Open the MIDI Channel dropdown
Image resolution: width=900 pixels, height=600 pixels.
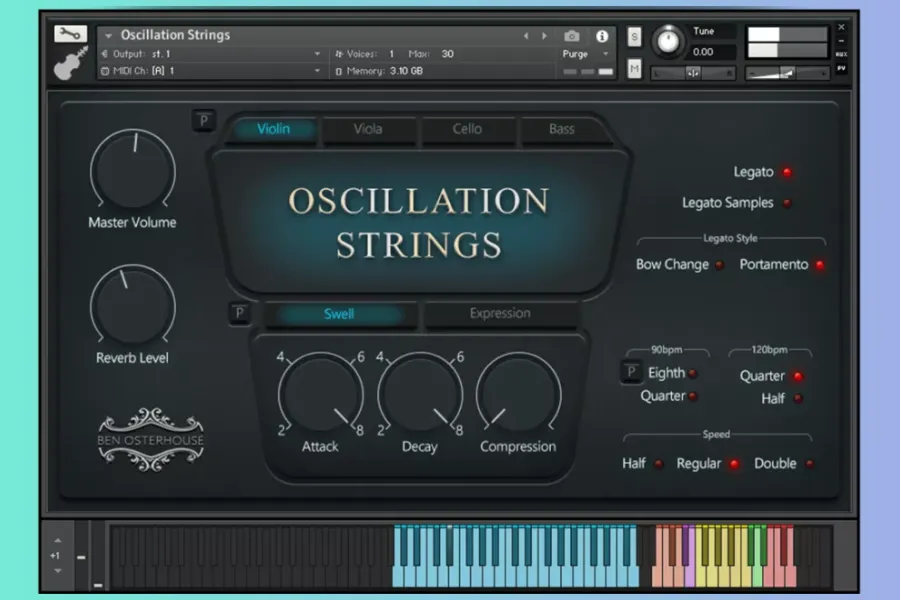point(317,71)
